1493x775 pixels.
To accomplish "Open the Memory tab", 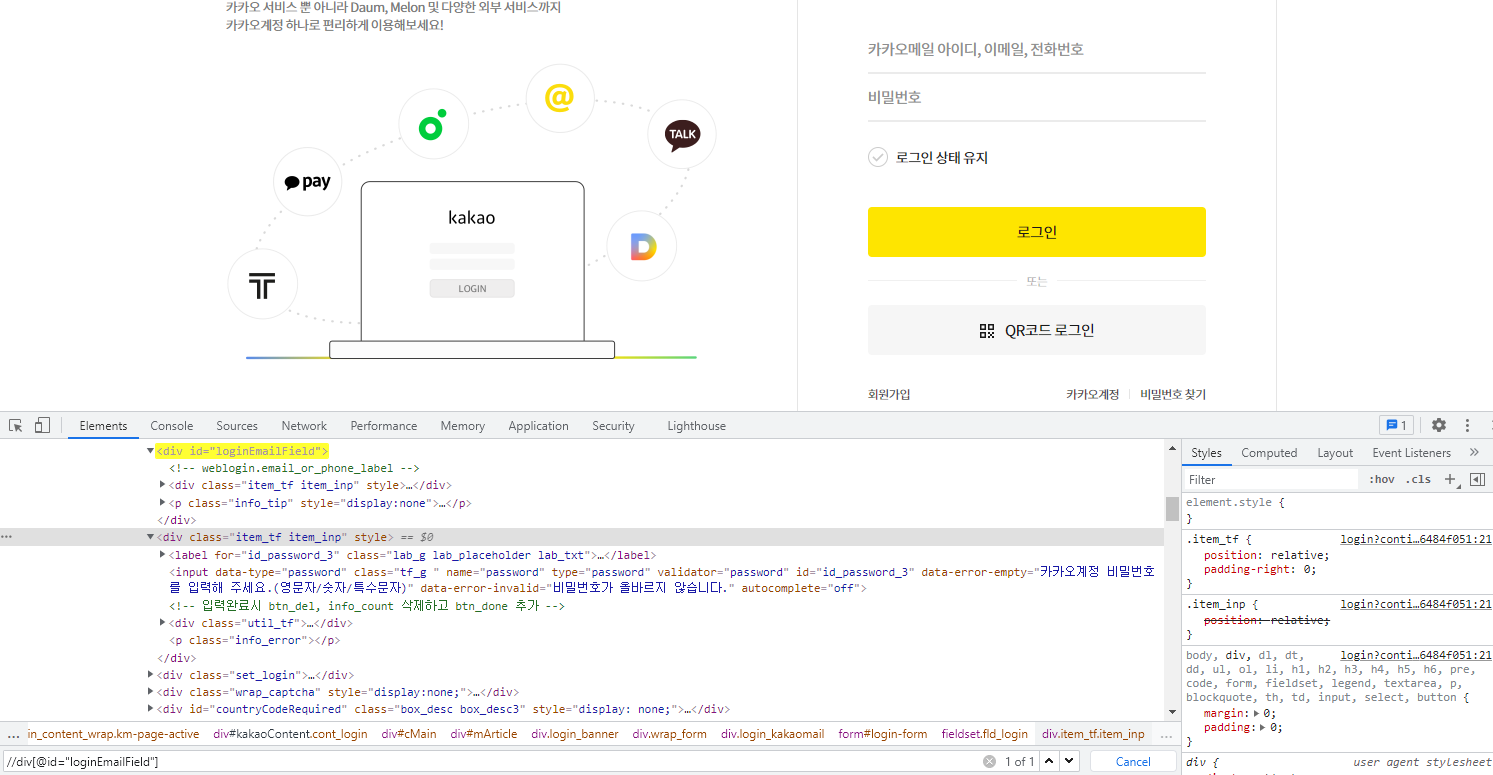I will tap(463, 425).
